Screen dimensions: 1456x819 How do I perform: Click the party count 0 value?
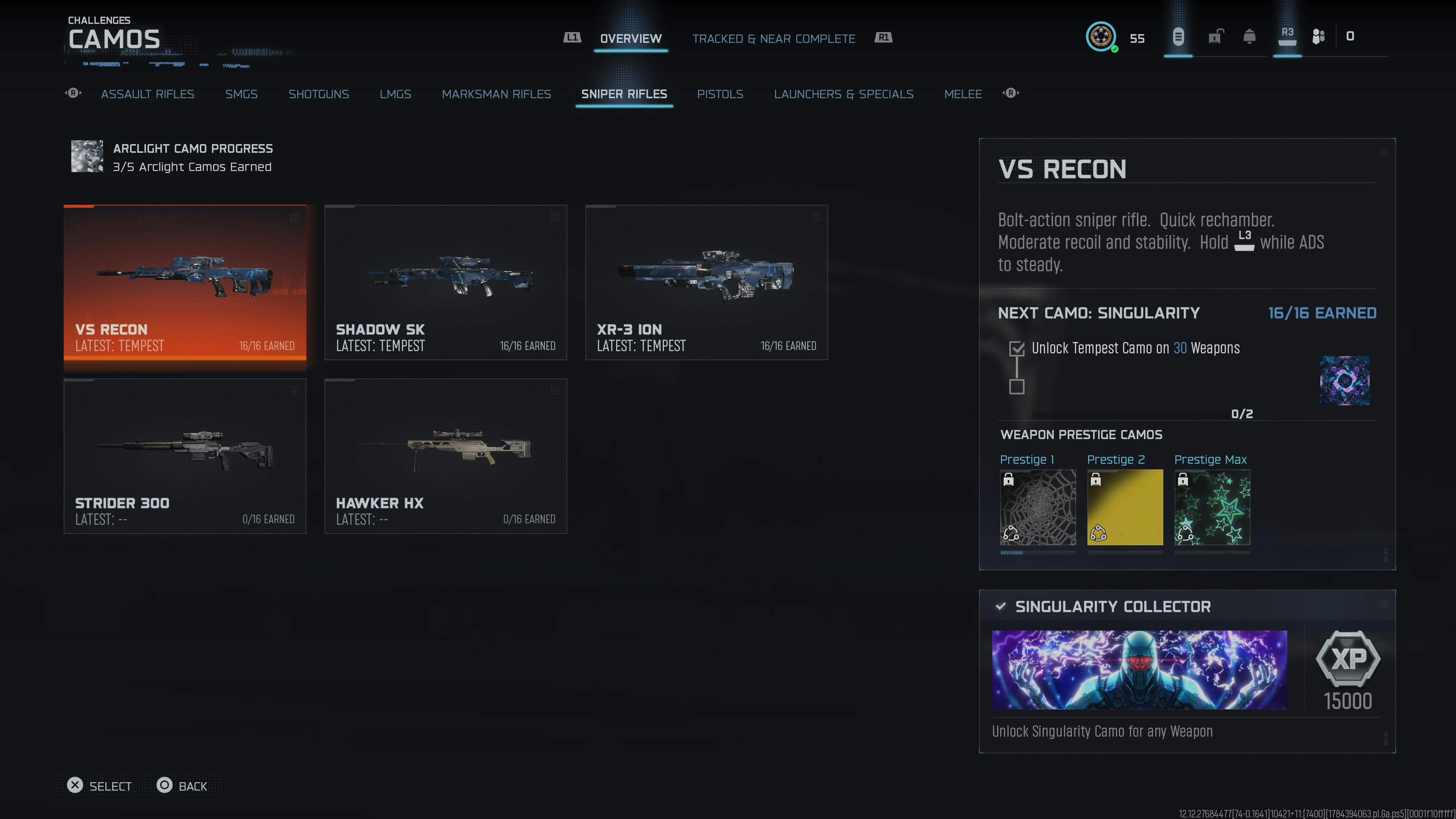click(x=1350, y=36)
